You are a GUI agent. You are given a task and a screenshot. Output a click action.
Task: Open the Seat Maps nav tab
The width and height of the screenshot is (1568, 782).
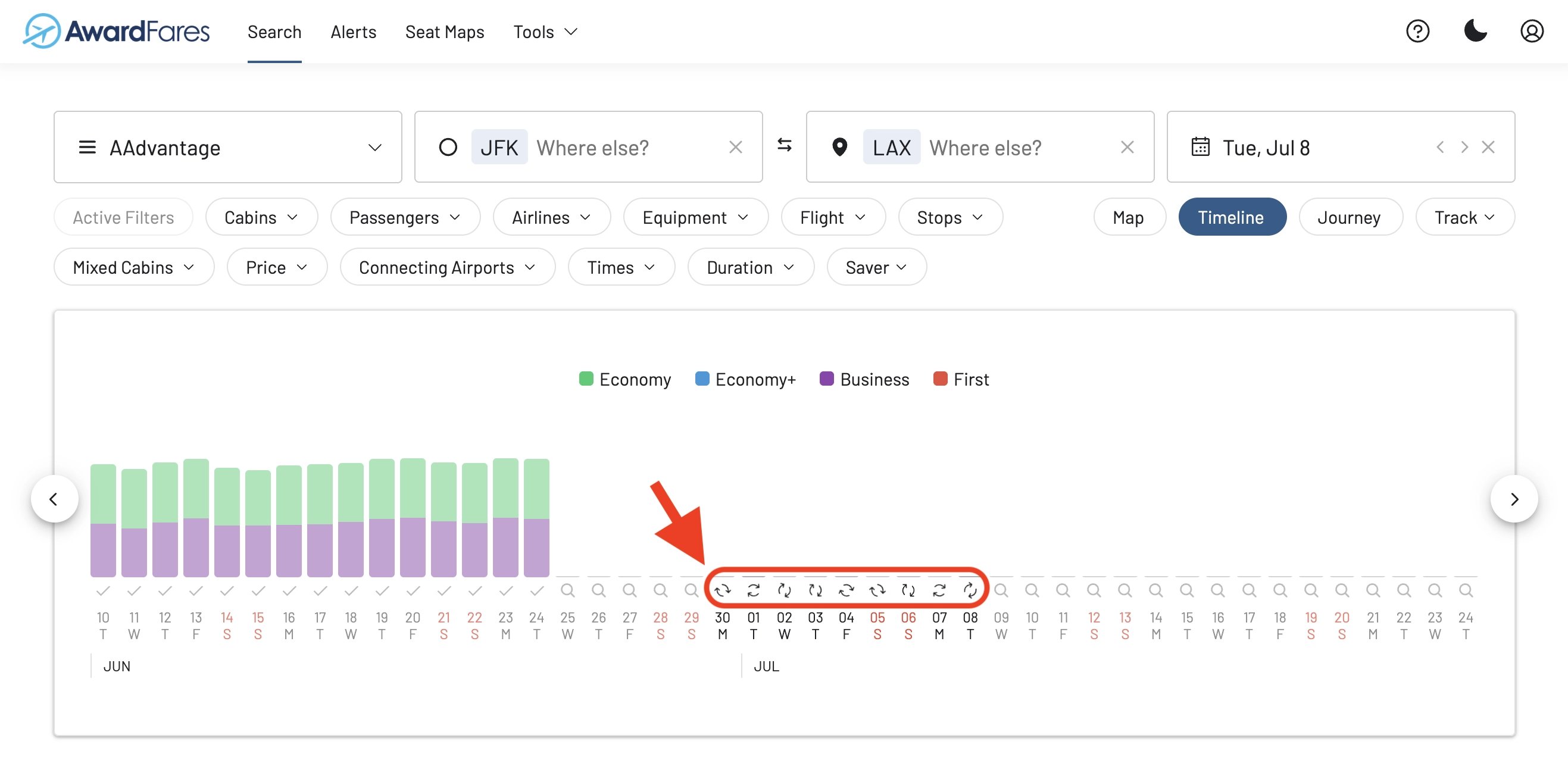[x=445, y=32]
